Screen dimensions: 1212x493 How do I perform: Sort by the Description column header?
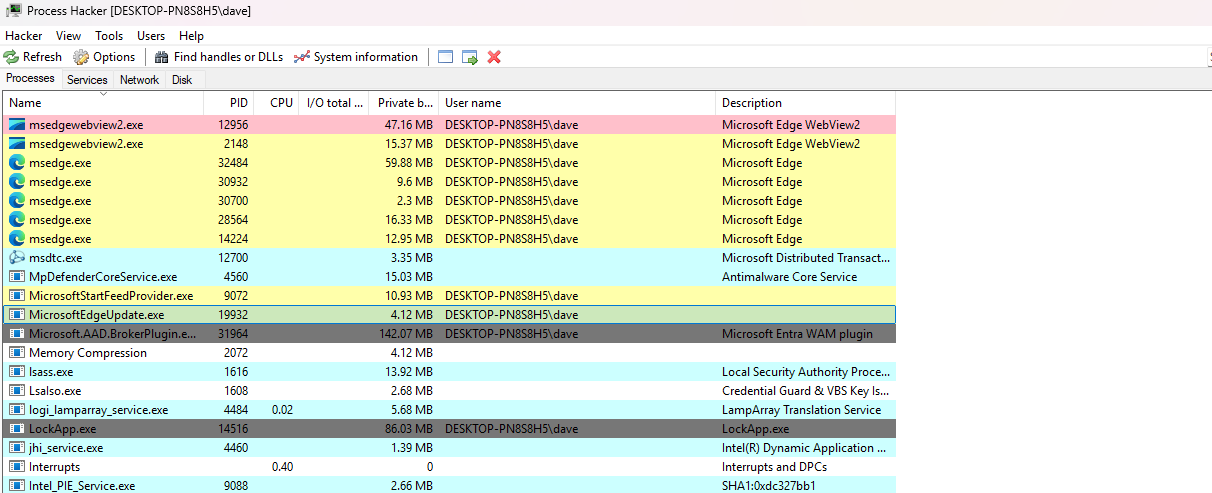pyautogui.click(x=805, y=103)
